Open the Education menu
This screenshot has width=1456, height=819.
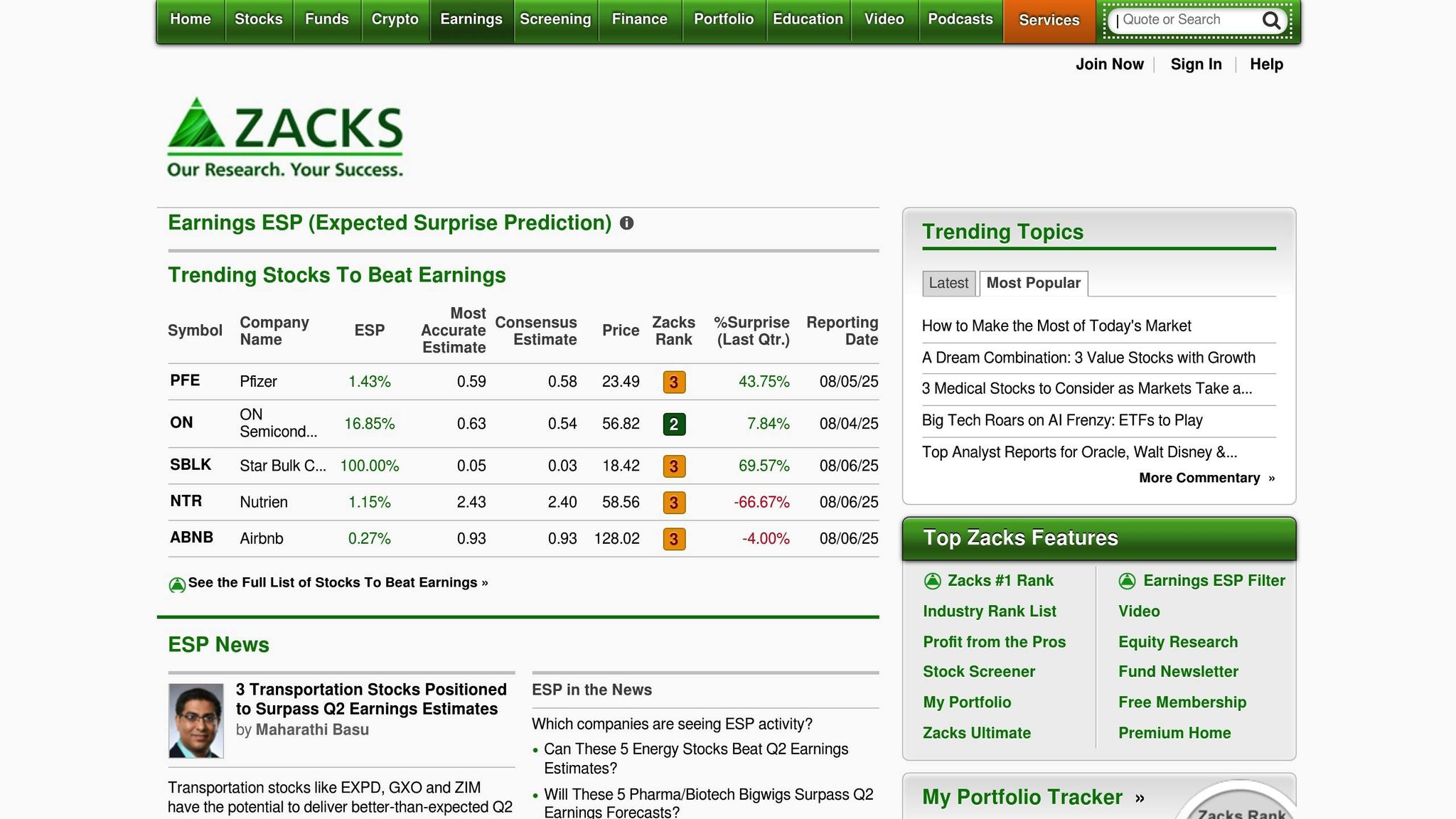click(808, 20)
